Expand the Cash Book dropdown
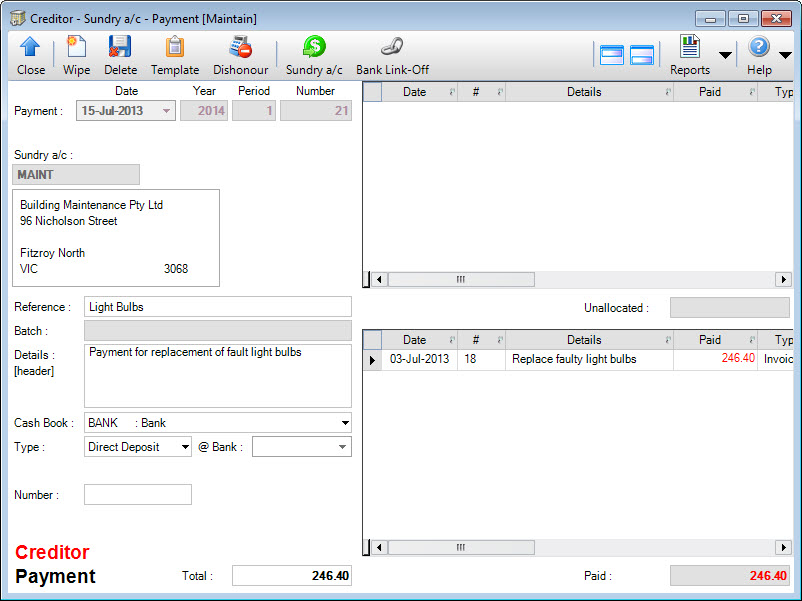The height and width of the screenshot is (601, 802). (x=344, y=423)
